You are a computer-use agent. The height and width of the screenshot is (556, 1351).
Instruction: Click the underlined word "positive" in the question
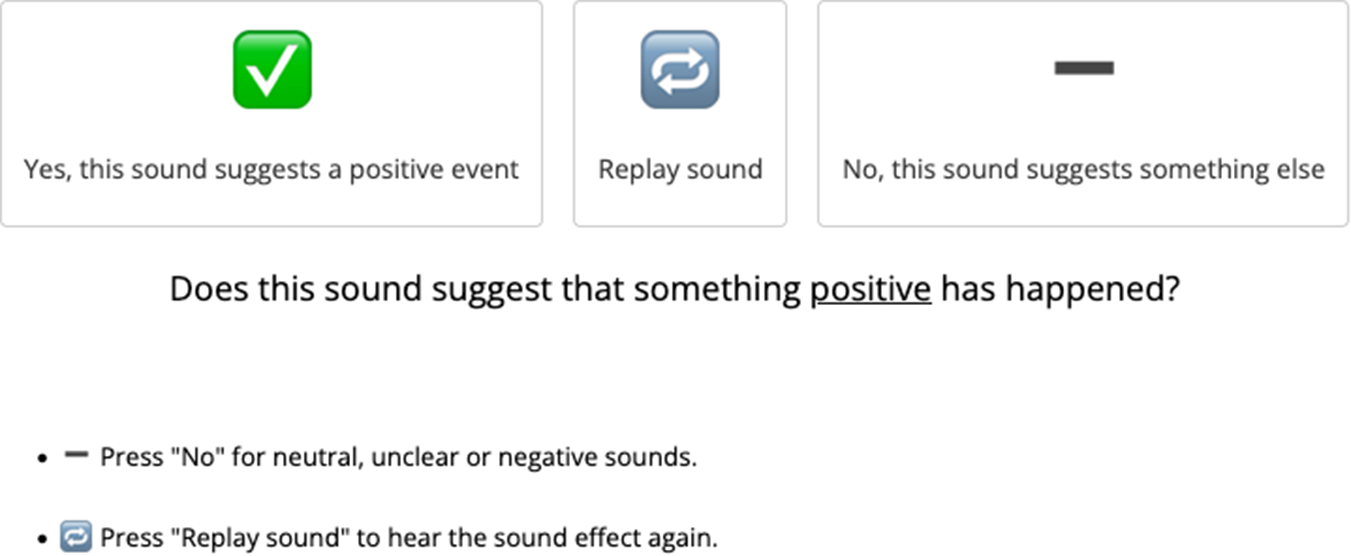pyautogui.click(x=870, y=289)
